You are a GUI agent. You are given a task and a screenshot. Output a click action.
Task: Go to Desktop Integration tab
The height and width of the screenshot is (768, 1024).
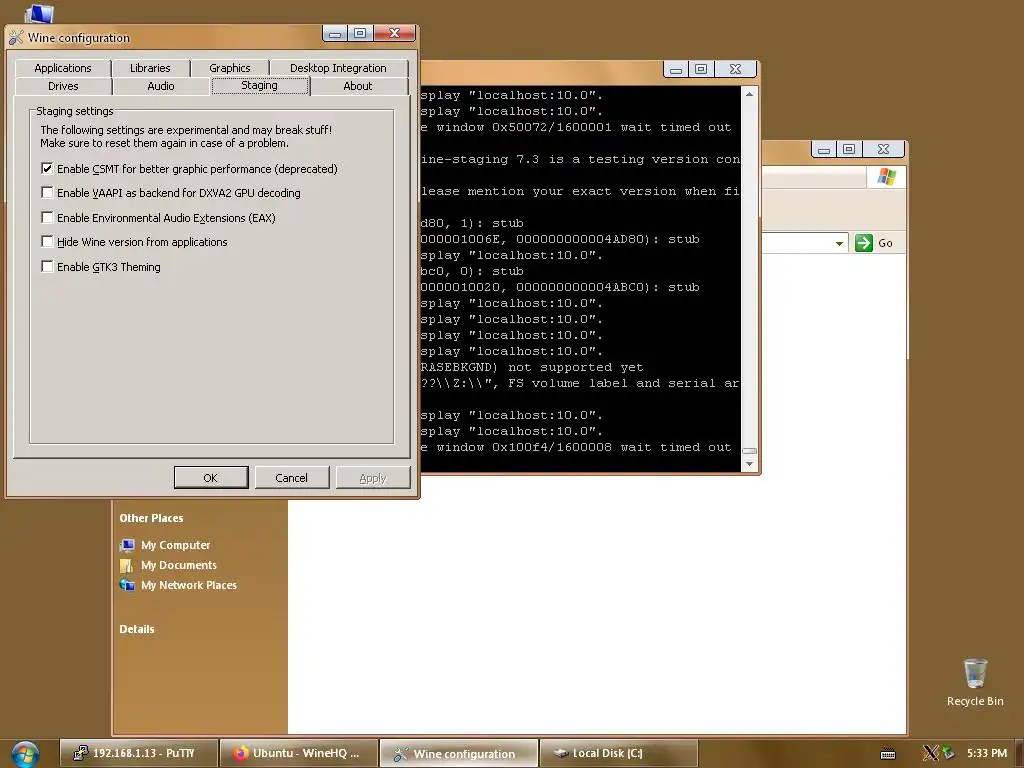click(x=338, y=68)
